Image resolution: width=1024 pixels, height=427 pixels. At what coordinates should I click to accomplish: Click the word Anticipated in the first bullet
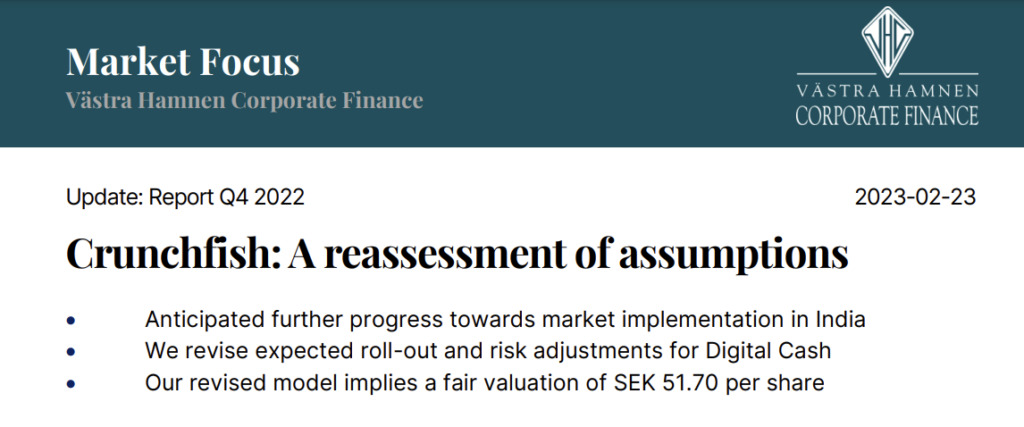[198, 321]
